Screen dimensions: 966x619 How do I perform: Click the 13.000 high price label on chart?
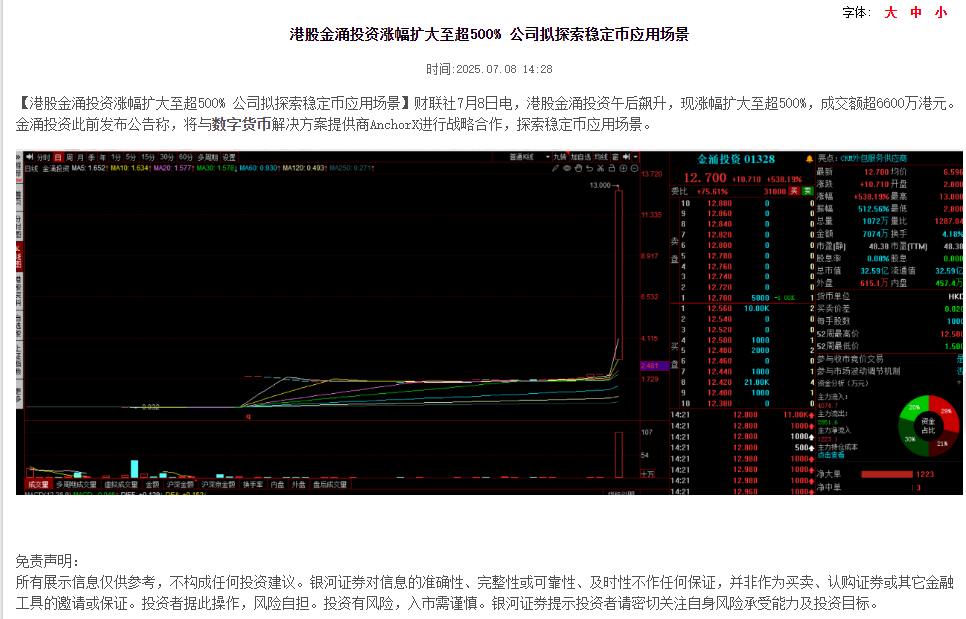tap(599, 185)
